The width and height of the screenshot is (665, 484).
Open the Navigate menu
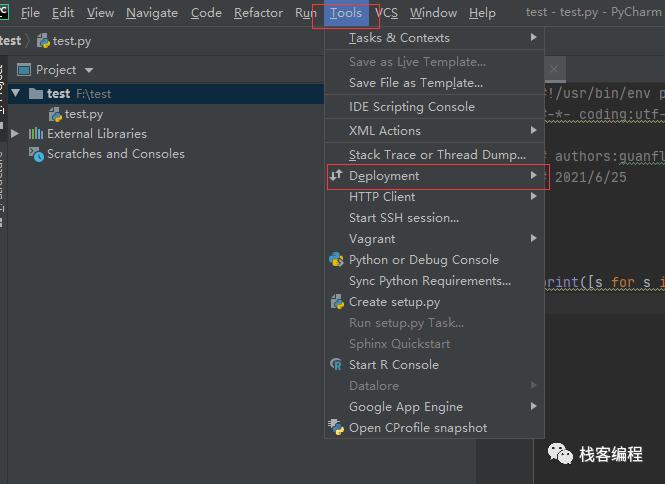pyautogui.click(x=152, y=13)
